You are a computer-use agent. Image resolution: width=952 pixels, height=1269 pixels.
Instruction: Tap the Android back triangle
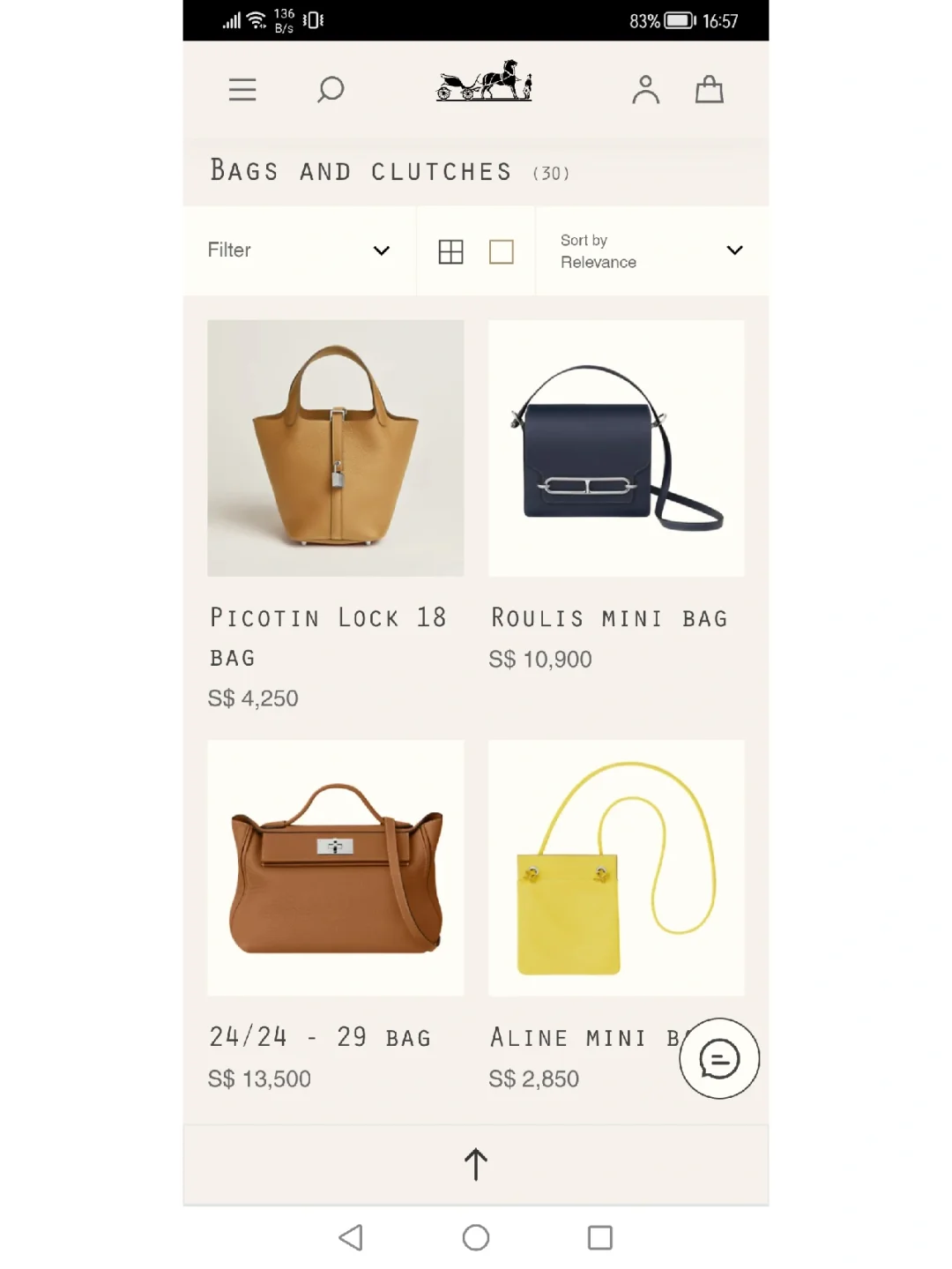(x=351, y=1237)
